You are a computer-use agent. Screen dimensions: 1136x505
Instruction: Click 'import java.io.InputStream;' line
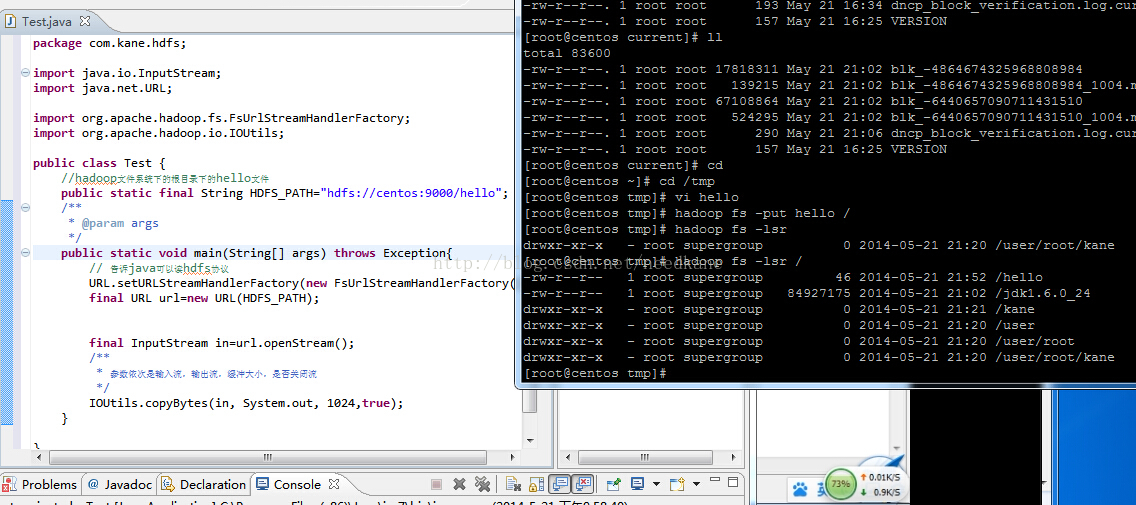tap(126, 72)
